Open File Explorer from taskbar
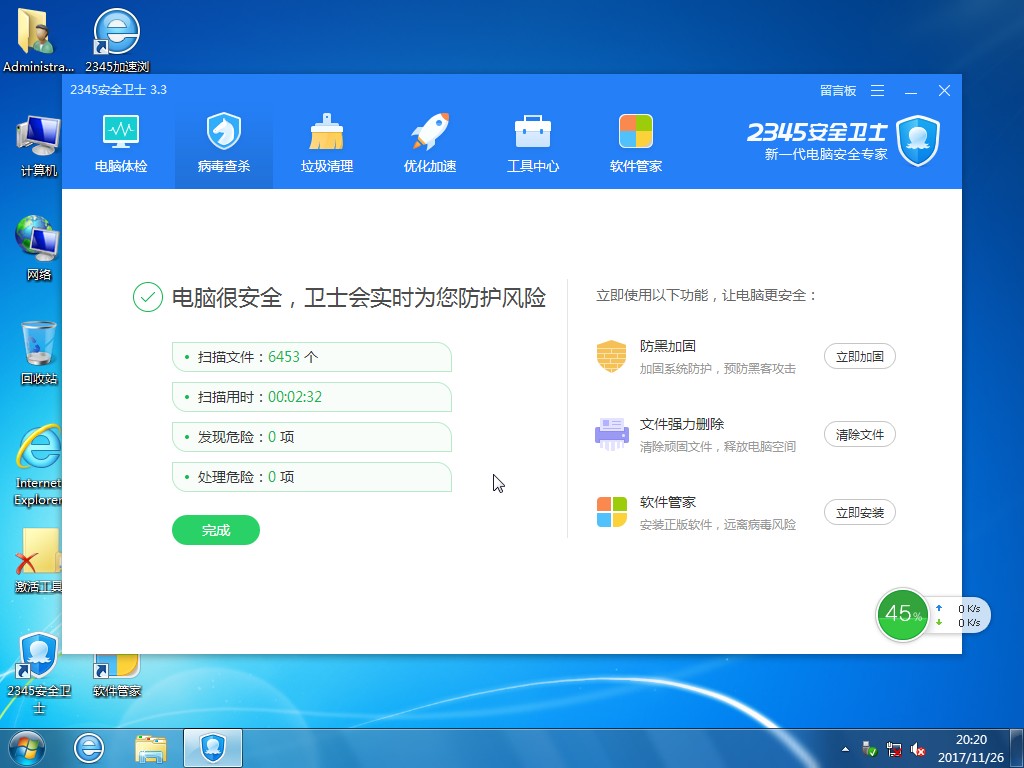The image size is (1024, 768). coord(151,748)
